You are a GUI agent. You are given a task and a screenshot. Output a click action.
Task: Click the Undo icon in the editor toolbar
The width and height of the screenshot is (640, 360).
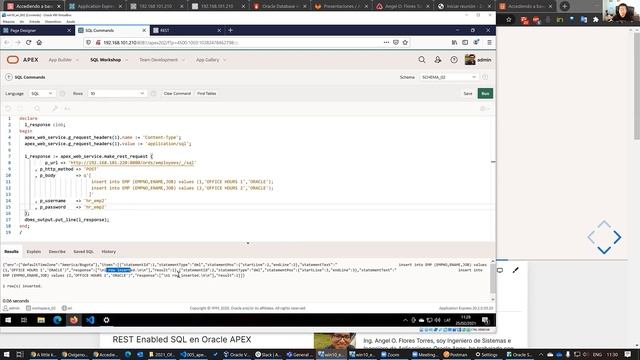click(x=8, y=109)
